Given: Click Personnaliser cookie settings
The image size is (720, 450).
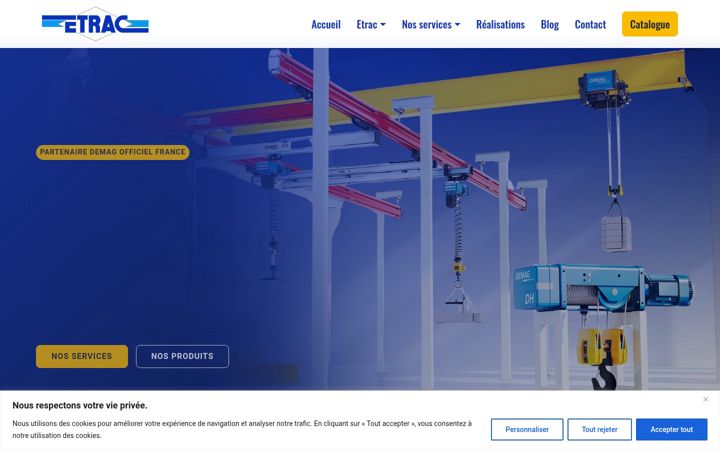Looking at the screenshot, I should coord(527,429).
